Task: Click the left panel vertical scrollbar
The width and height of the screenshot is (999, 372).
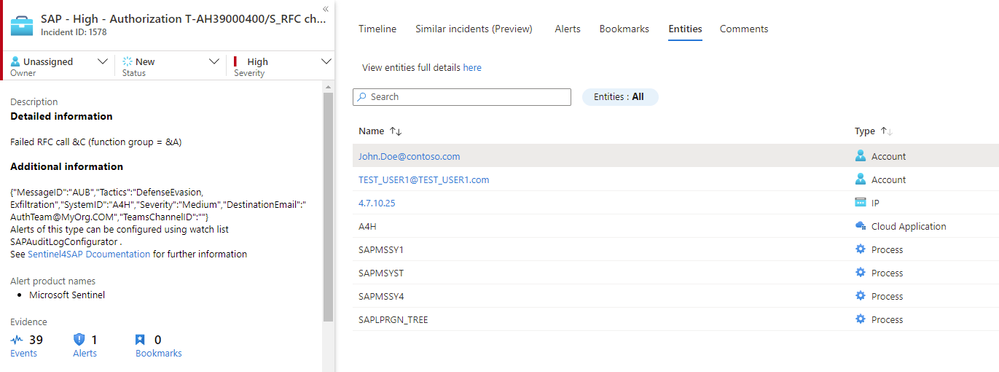Action: [328, 206]
